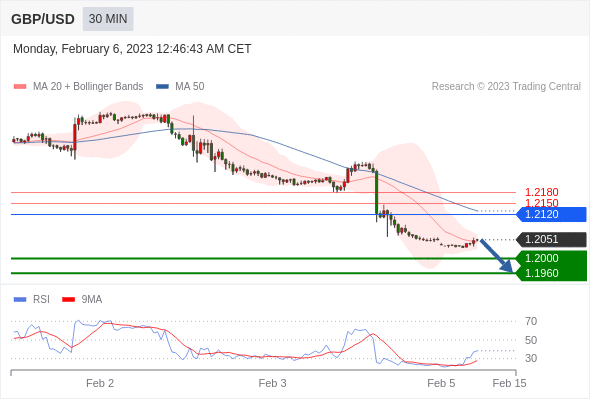This screenshot has height=400, width=590.
Task: Click the black 1.2051 current price tag
Action: [551, 240]
